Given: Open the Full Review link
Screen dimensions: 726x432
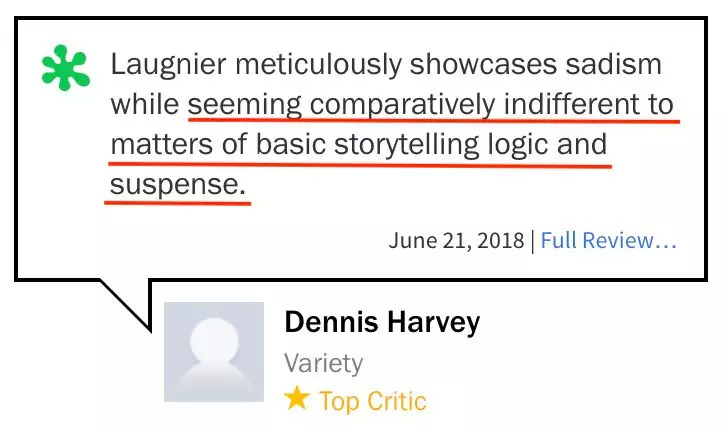Looking at the screenshot, I should point(609,241).
